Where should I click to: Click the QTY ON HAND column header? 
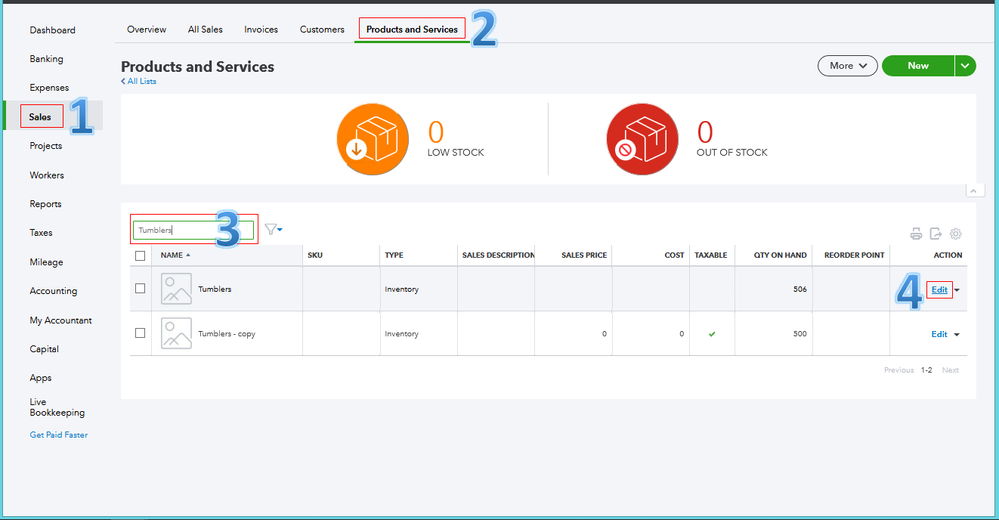[780, 255]
